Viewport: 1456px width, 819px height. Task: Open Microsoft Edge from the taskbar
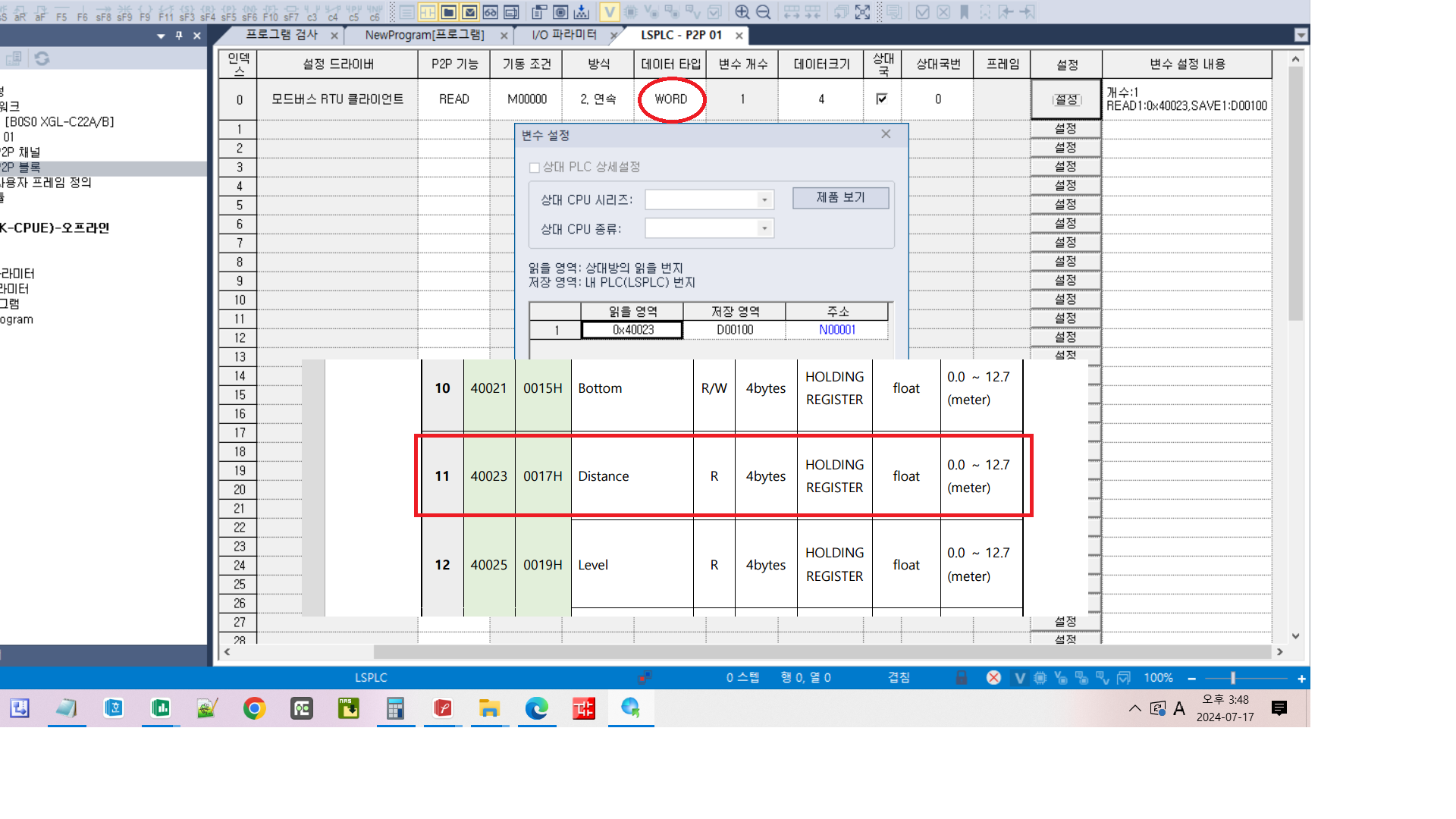[x=537, y=708]
